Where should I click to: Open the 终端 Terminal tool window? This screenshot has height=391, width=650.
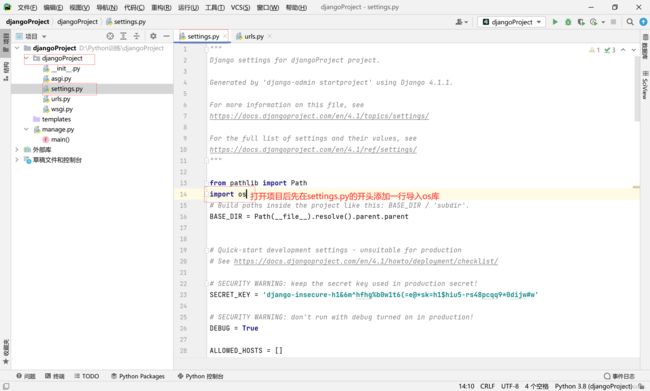[55, 376]
